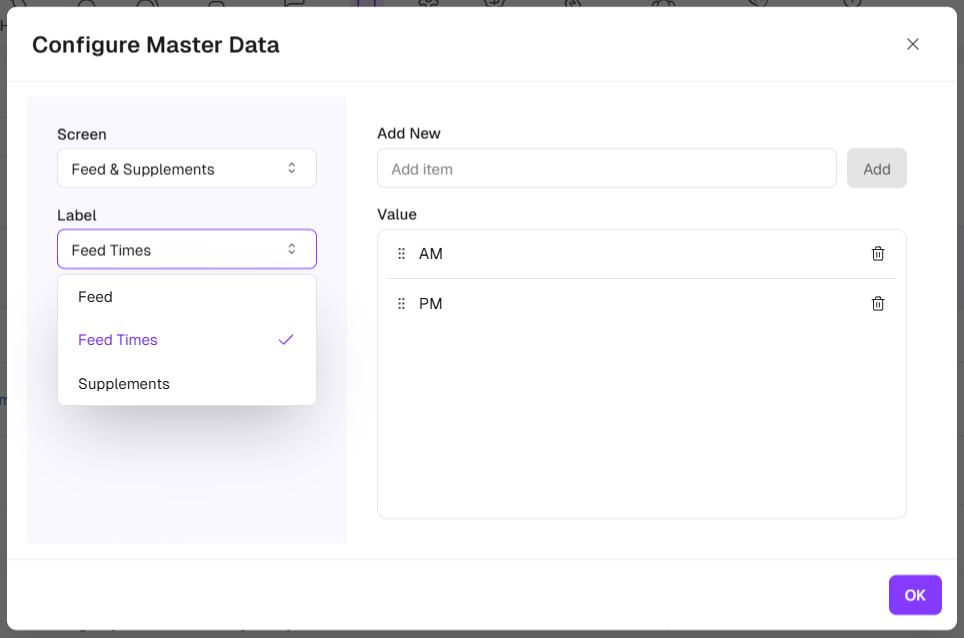Delete the AM value with trash icon
The image size is (964, 638).
click(x=878, y=254)
